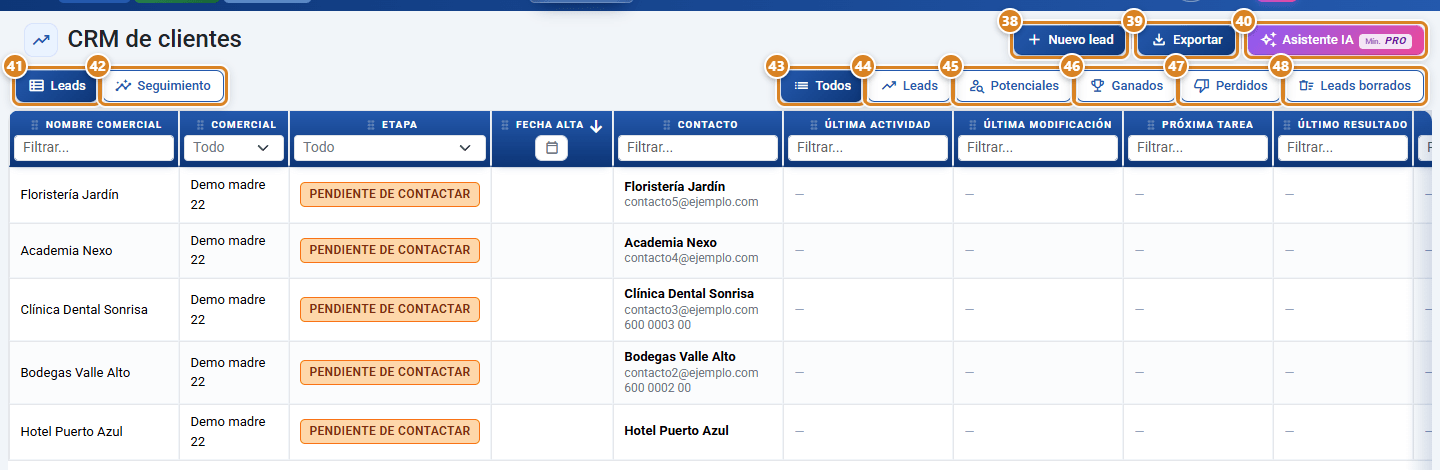The width and height of the screenshot is (1440, 470).
Task: Show Perdidos leads
Action: (1230, 86)
